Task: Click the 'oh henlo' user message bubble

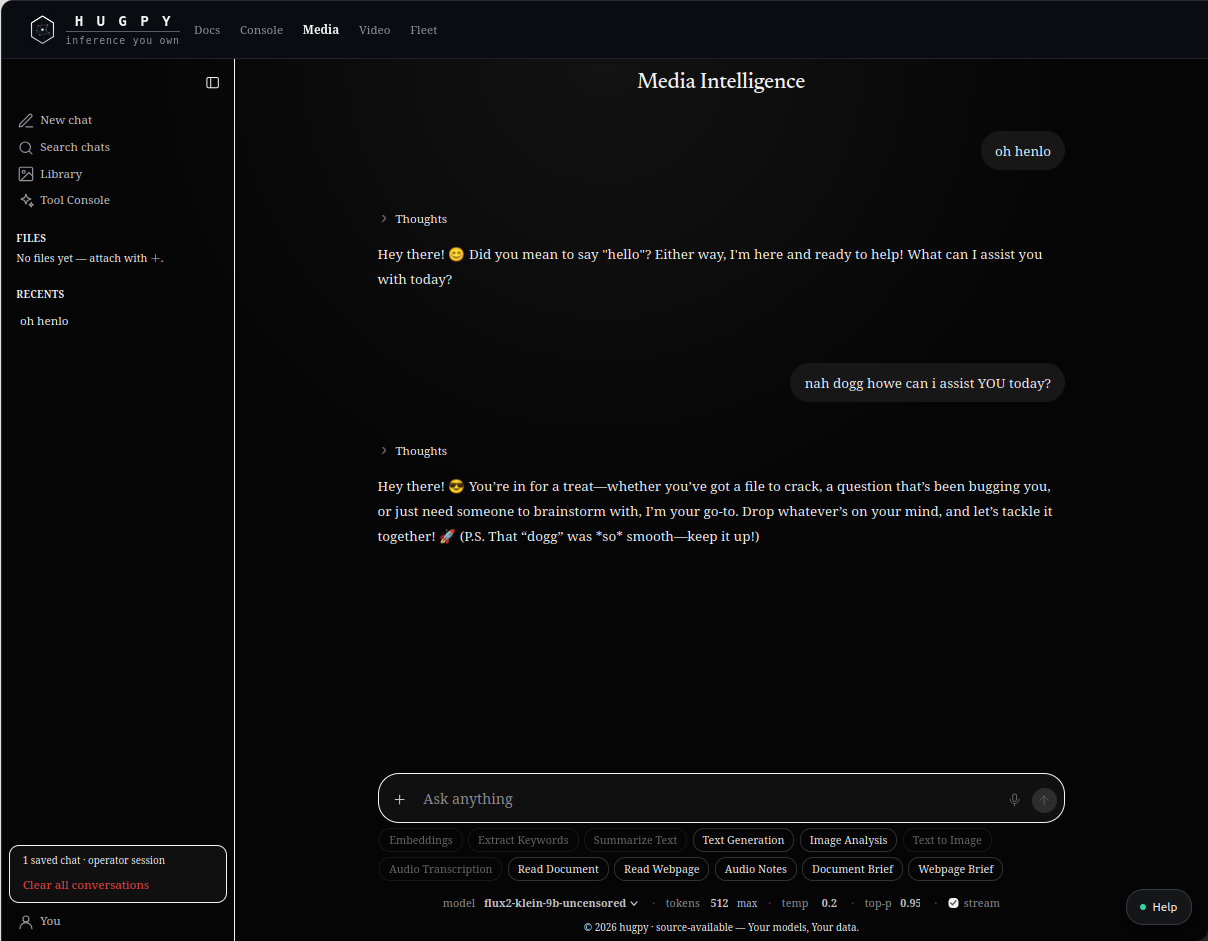Action: coord(1023,151)
